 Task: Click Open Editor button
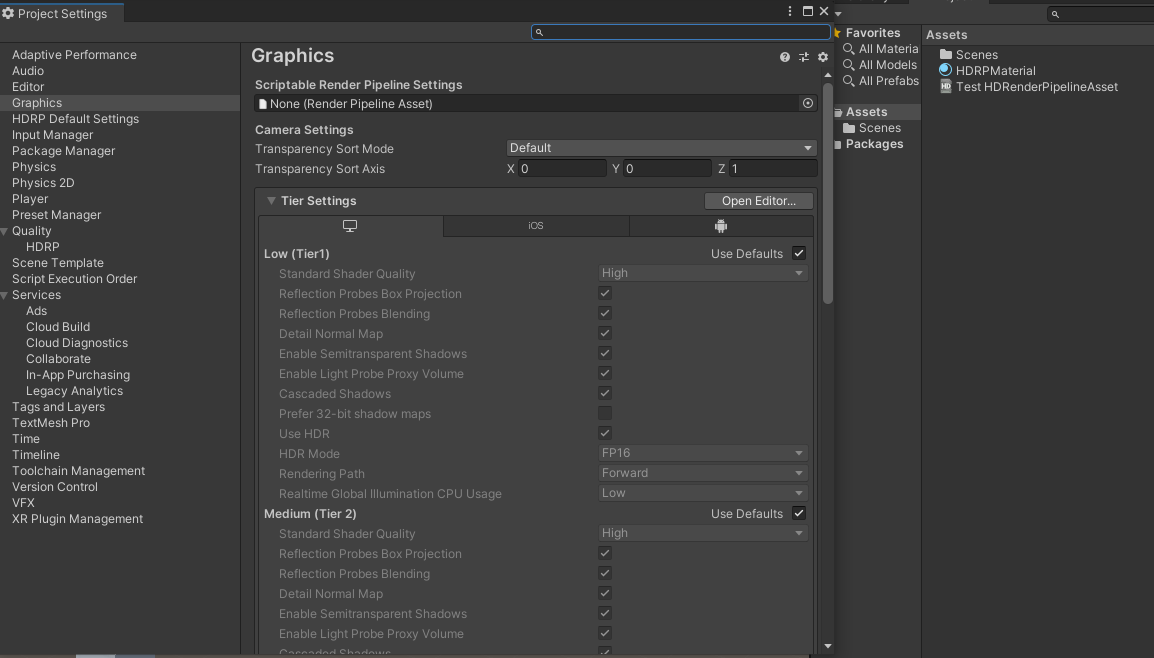(x=759, y=201)
